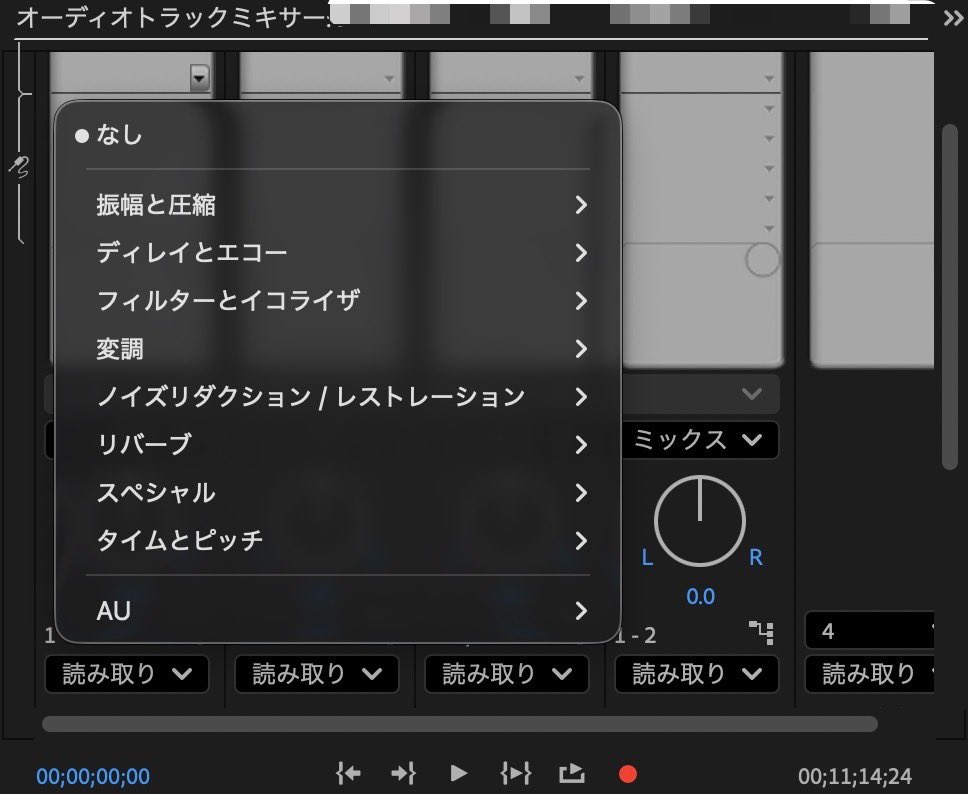Screen dimensions: 968x794
Task: Open the third track's 読み取り automation dropdown
Action: tap(507, 674)
